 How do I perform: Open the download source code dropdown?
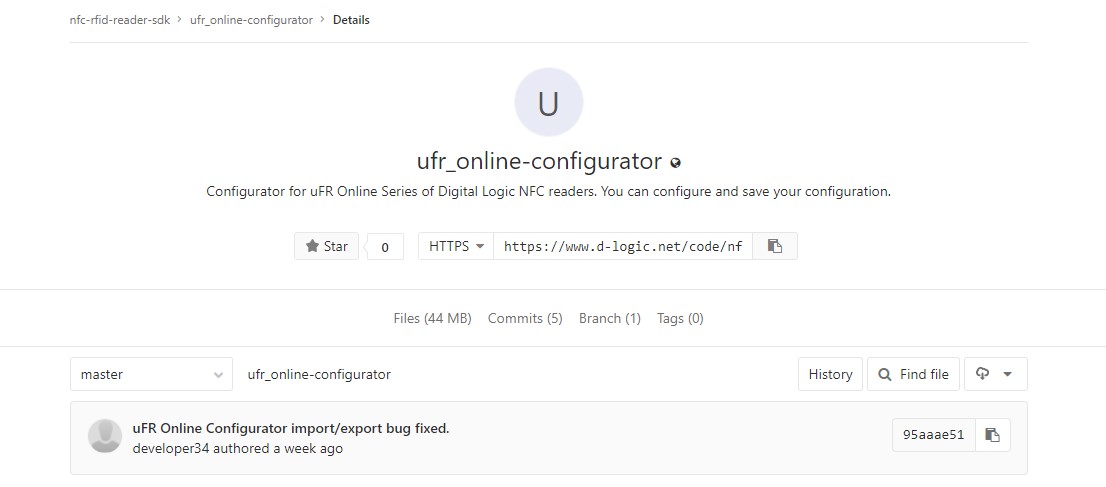click(x=995, y=374)
